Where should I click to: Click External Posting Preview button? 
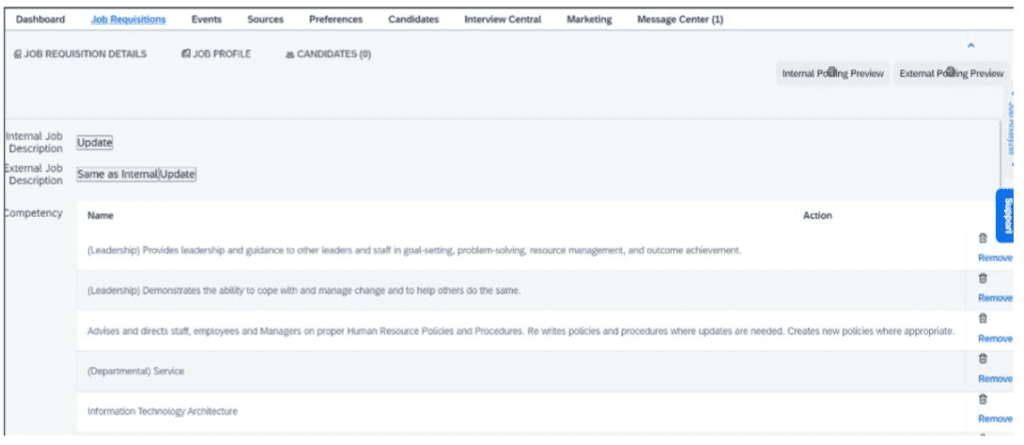tap(952, 74)
